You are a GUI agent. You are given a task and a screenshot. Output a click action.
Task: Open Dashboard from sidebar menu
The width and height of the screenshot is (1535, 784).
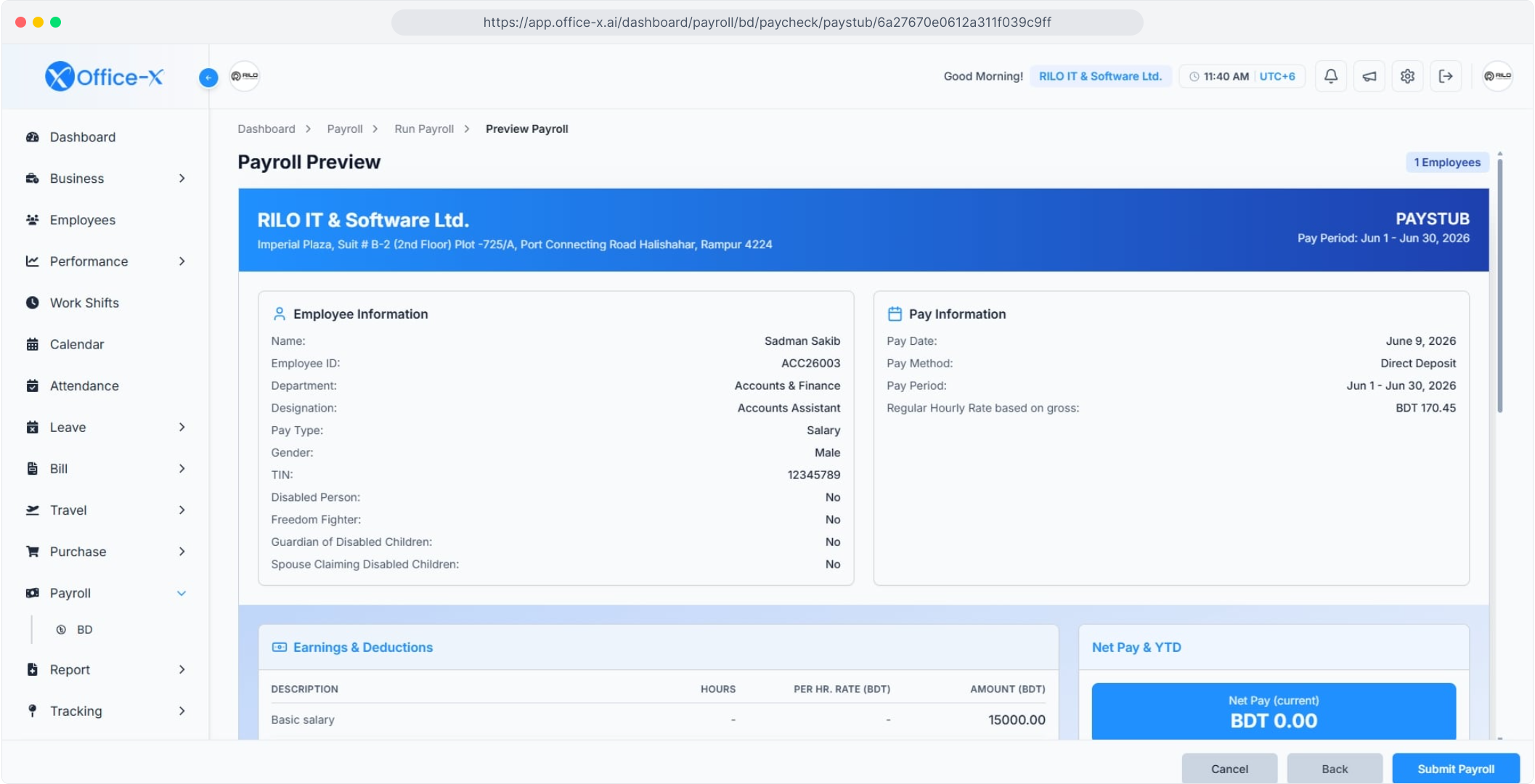coord(82,137)
